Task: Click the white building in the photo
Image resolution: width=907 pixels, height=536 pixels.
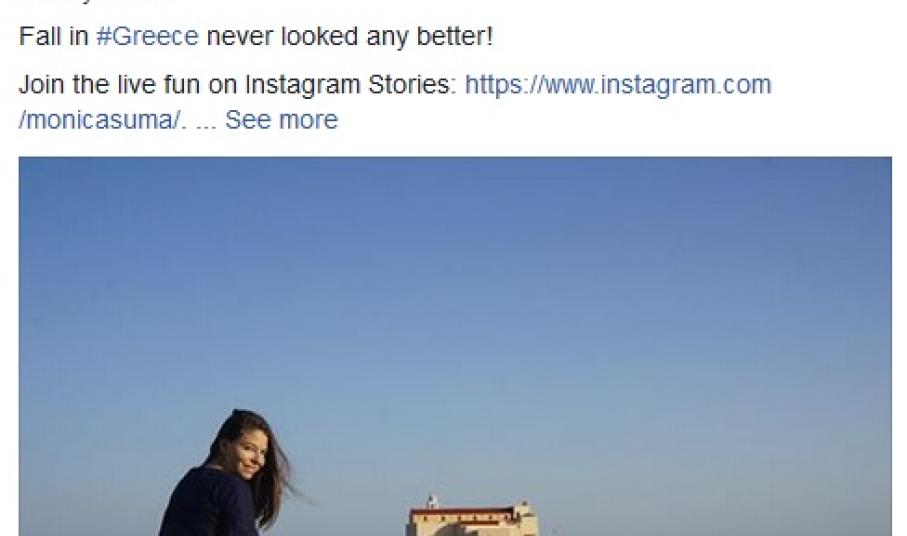Action: (x=470, y=521)
